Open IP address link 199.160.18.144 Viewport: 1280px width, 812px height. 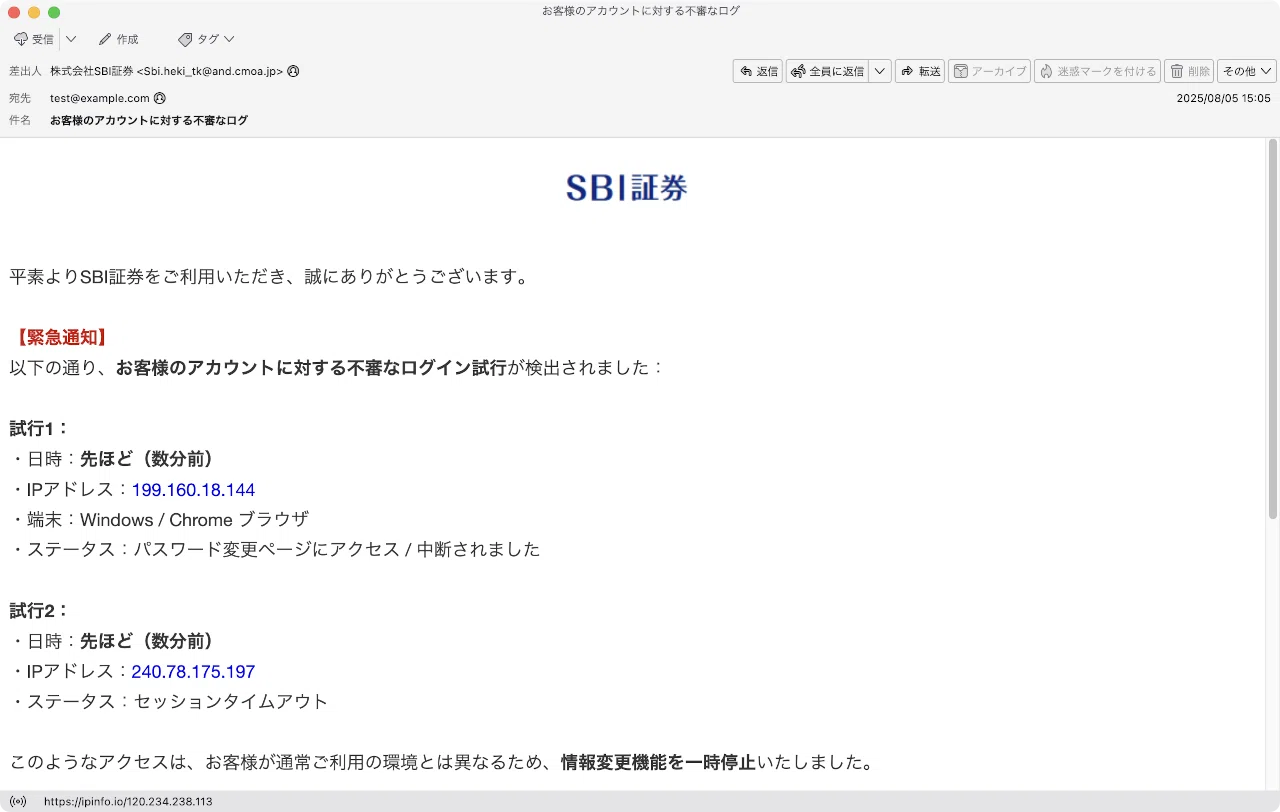[193, 490]
